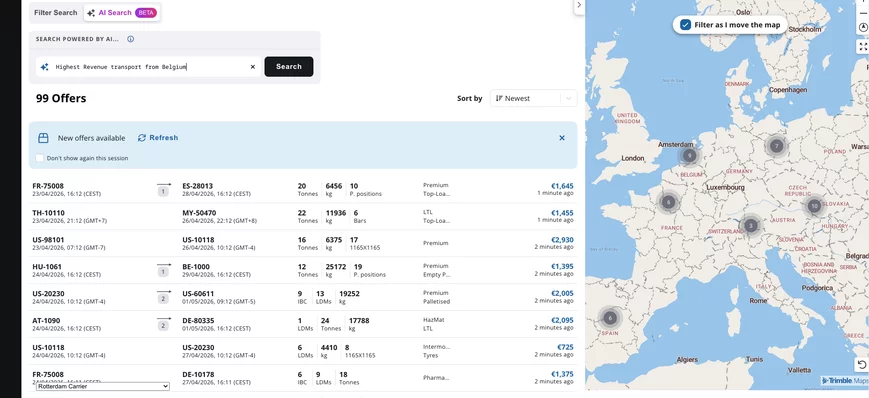The width and height of the screenshot is (869, 398).
Task: Open the map in fullscreen
Action: pyautogui.click(x=862, y=47)
